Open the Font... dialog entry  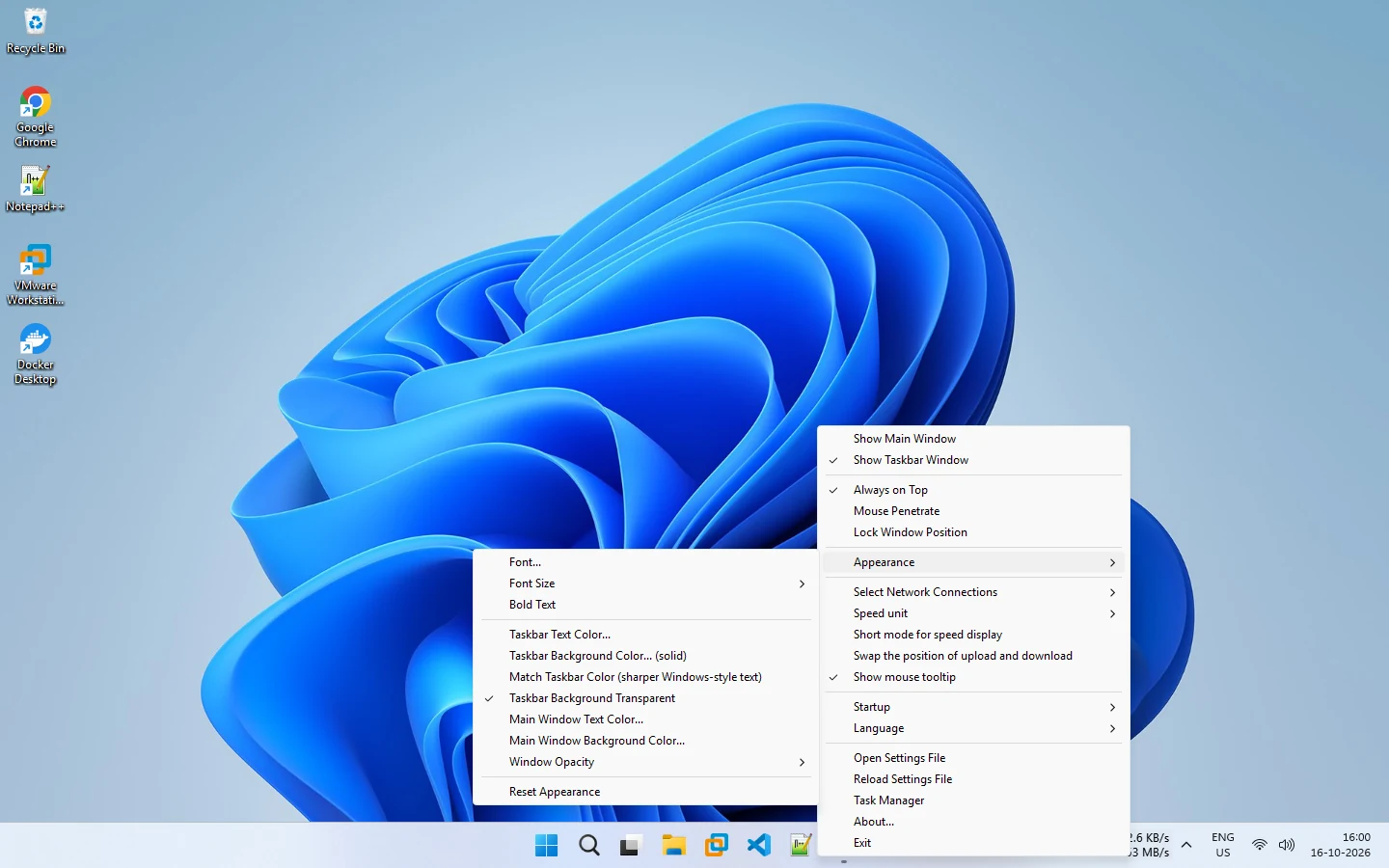click(x=644, y=562)
